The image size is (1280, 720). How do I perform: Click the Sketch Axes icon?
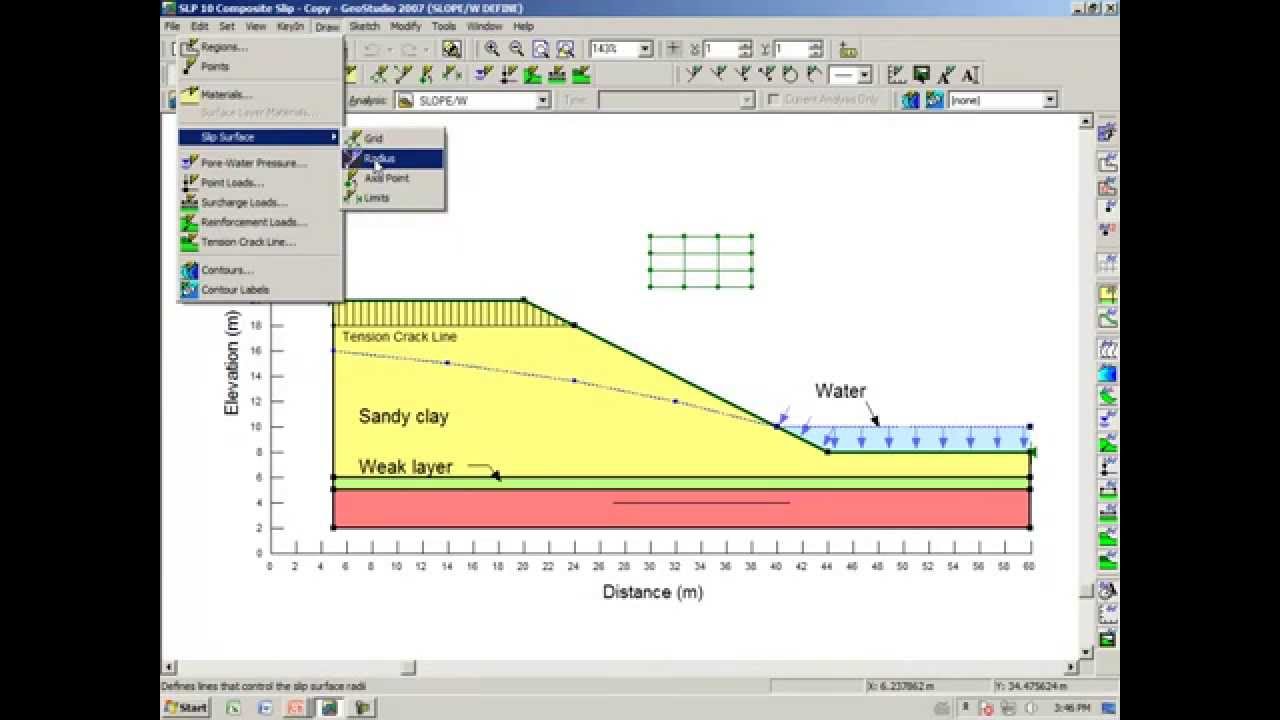coord(896,75)
